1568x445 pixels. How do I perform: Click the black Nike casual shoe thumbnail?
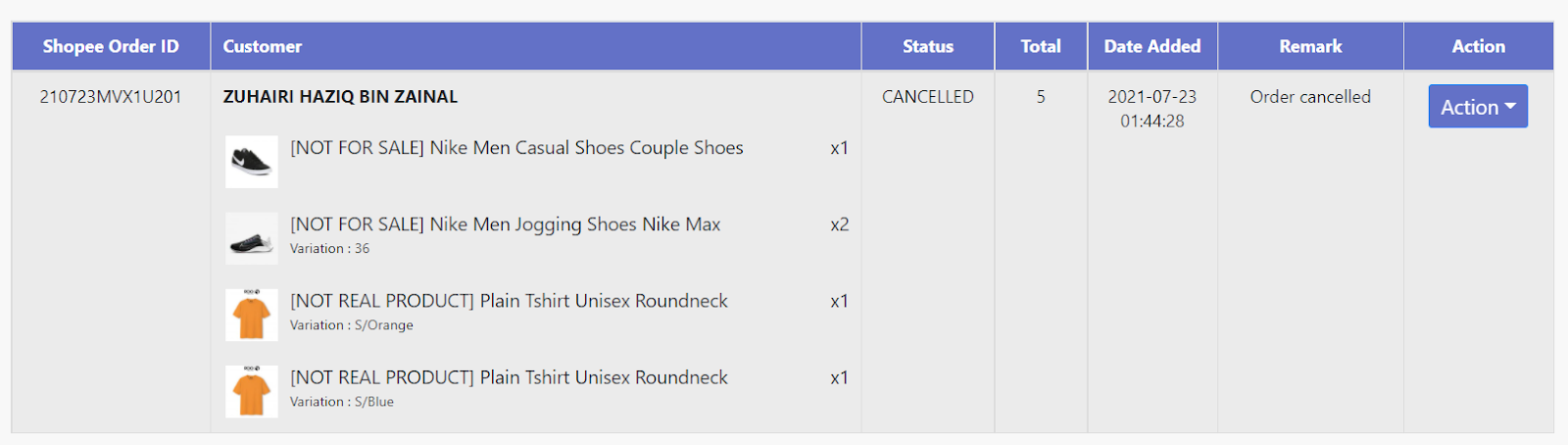tap(252, 162)
